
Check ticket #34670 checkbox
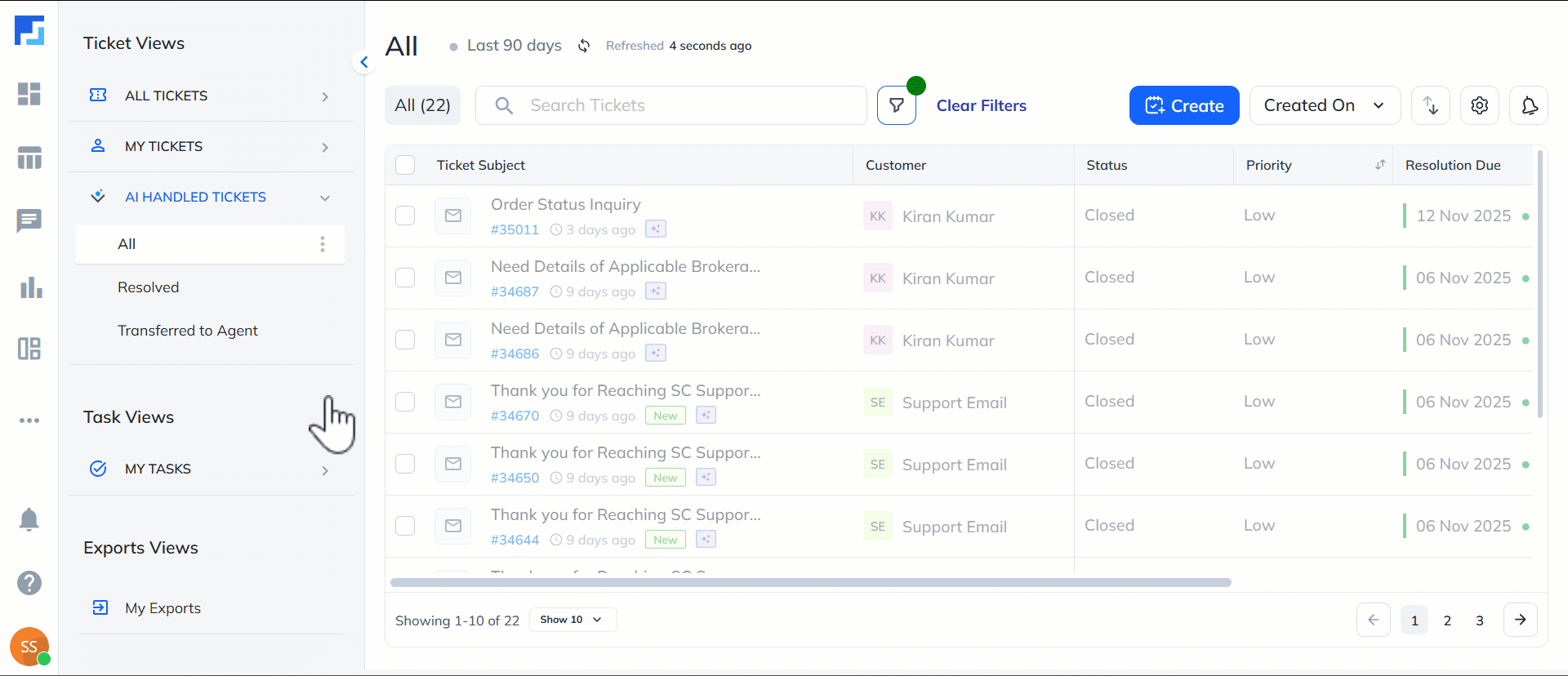405,402
